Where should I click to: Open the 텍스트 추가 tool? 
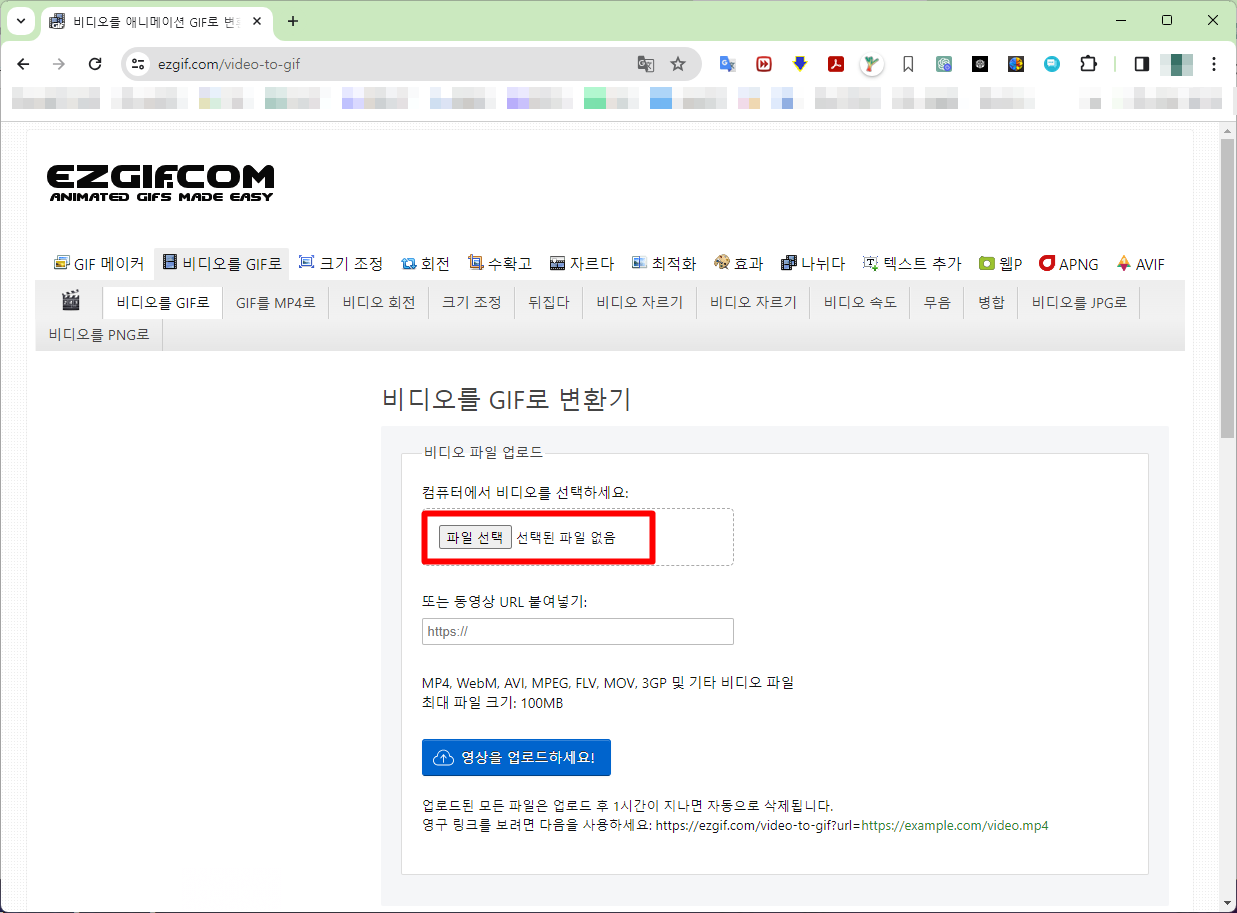pyautogui.click(x=912, y=264)
